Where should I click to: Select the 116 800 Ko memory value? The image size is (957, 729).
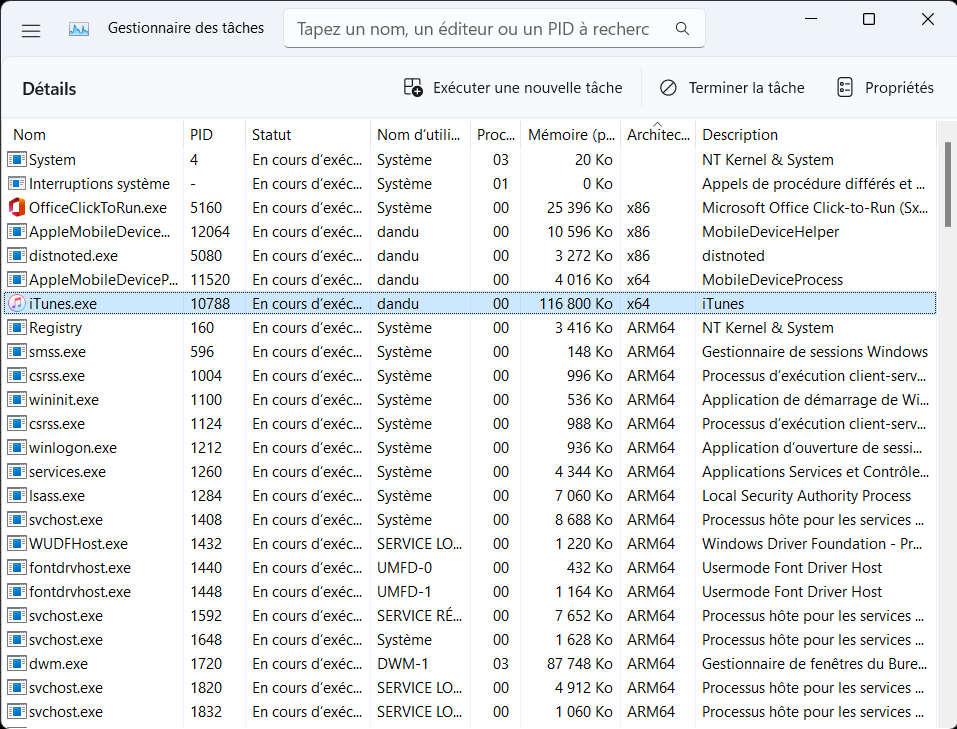[576, 303]
